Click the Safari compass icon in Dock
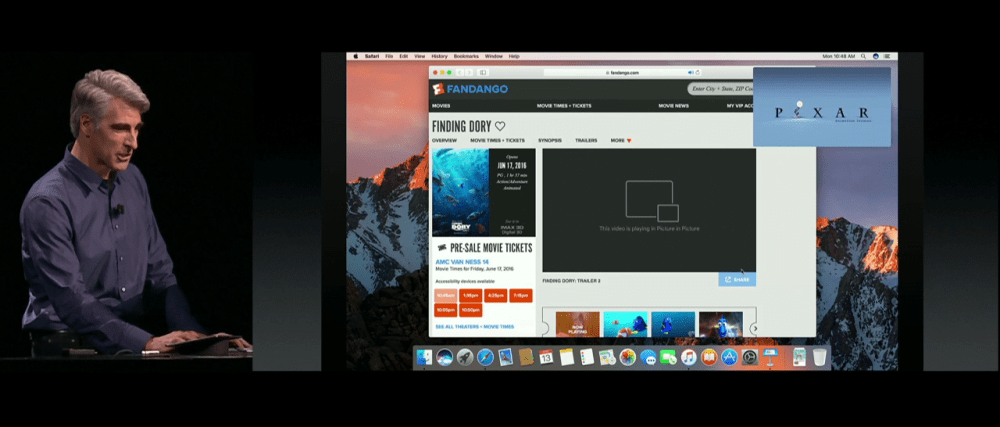Image resolution: width=1000 pixels, height=427 pixels. [485, 358]
